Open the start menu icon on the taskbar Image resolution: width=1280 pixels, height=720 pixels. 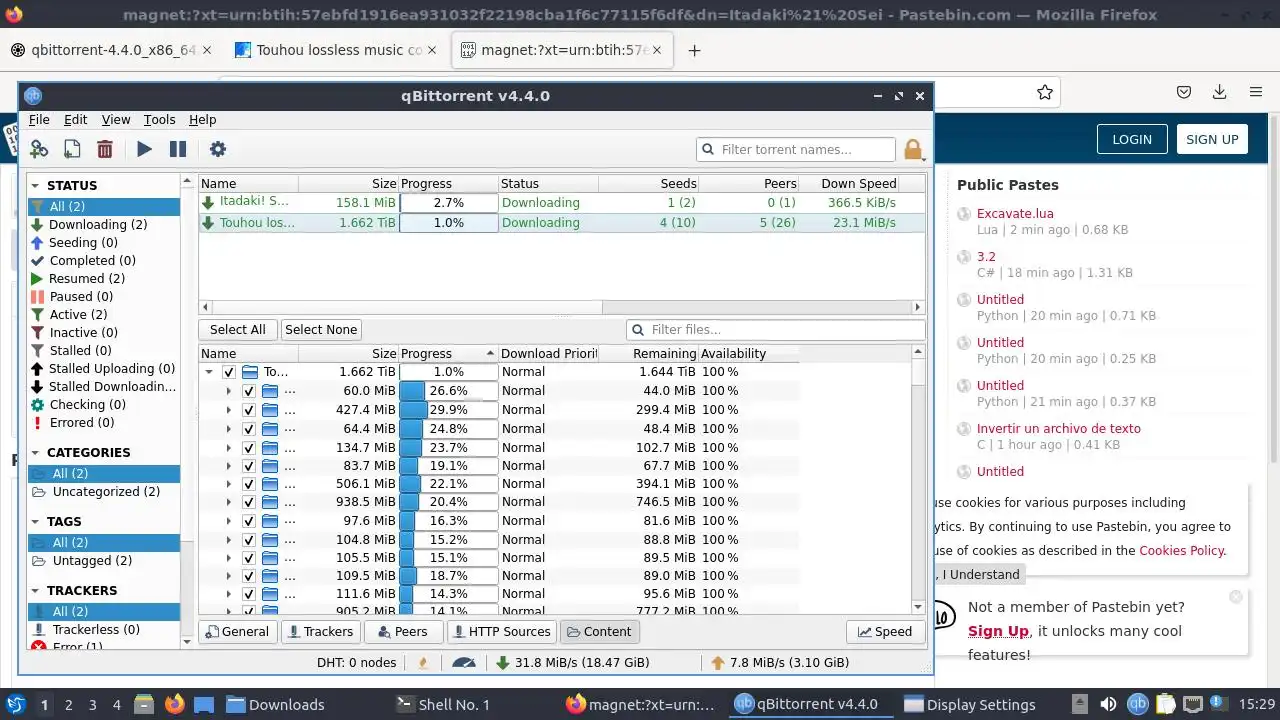pyautogui.click(x=16, y=704)
